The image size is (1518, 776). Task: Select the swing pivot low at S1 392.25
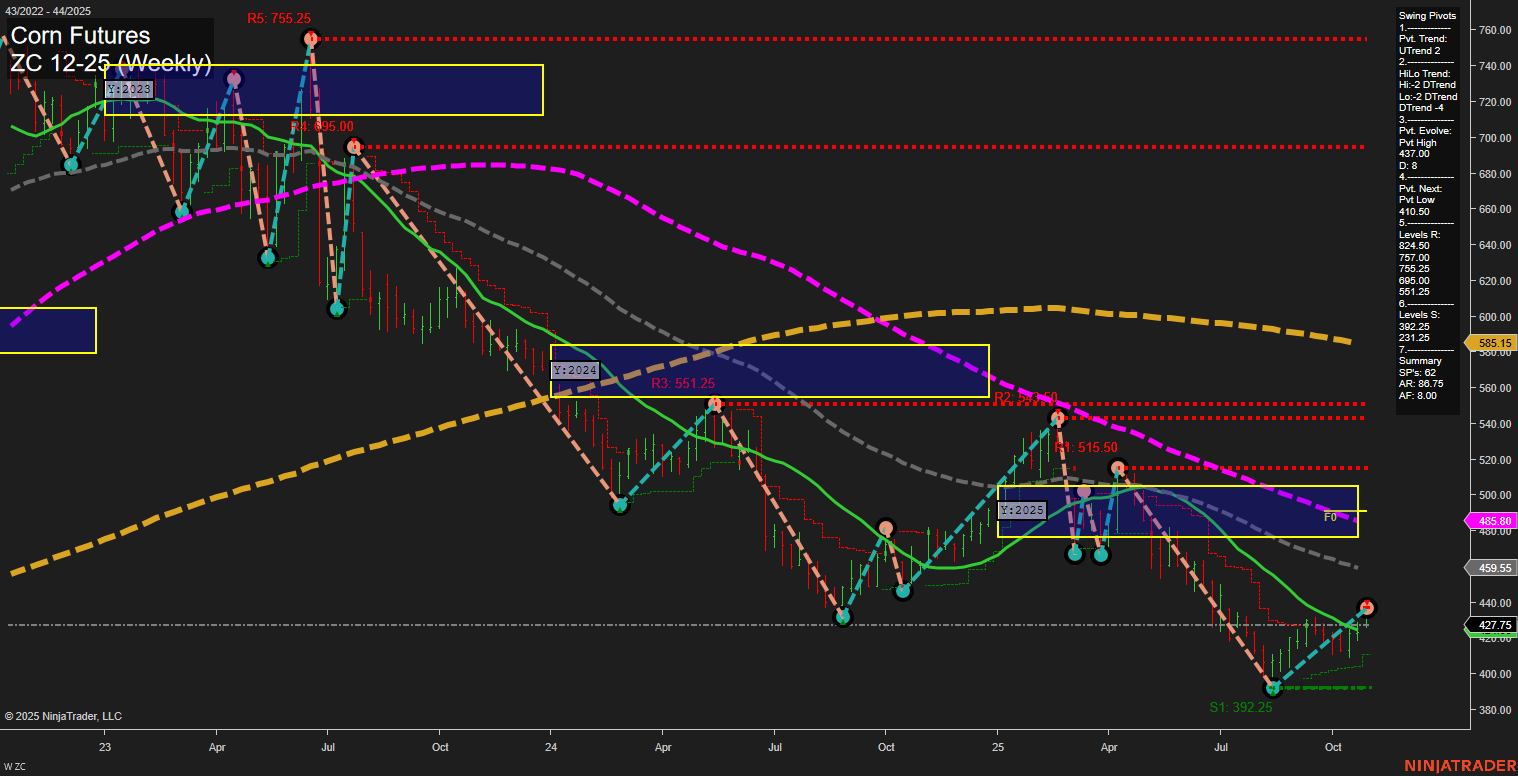point(1272,688)
